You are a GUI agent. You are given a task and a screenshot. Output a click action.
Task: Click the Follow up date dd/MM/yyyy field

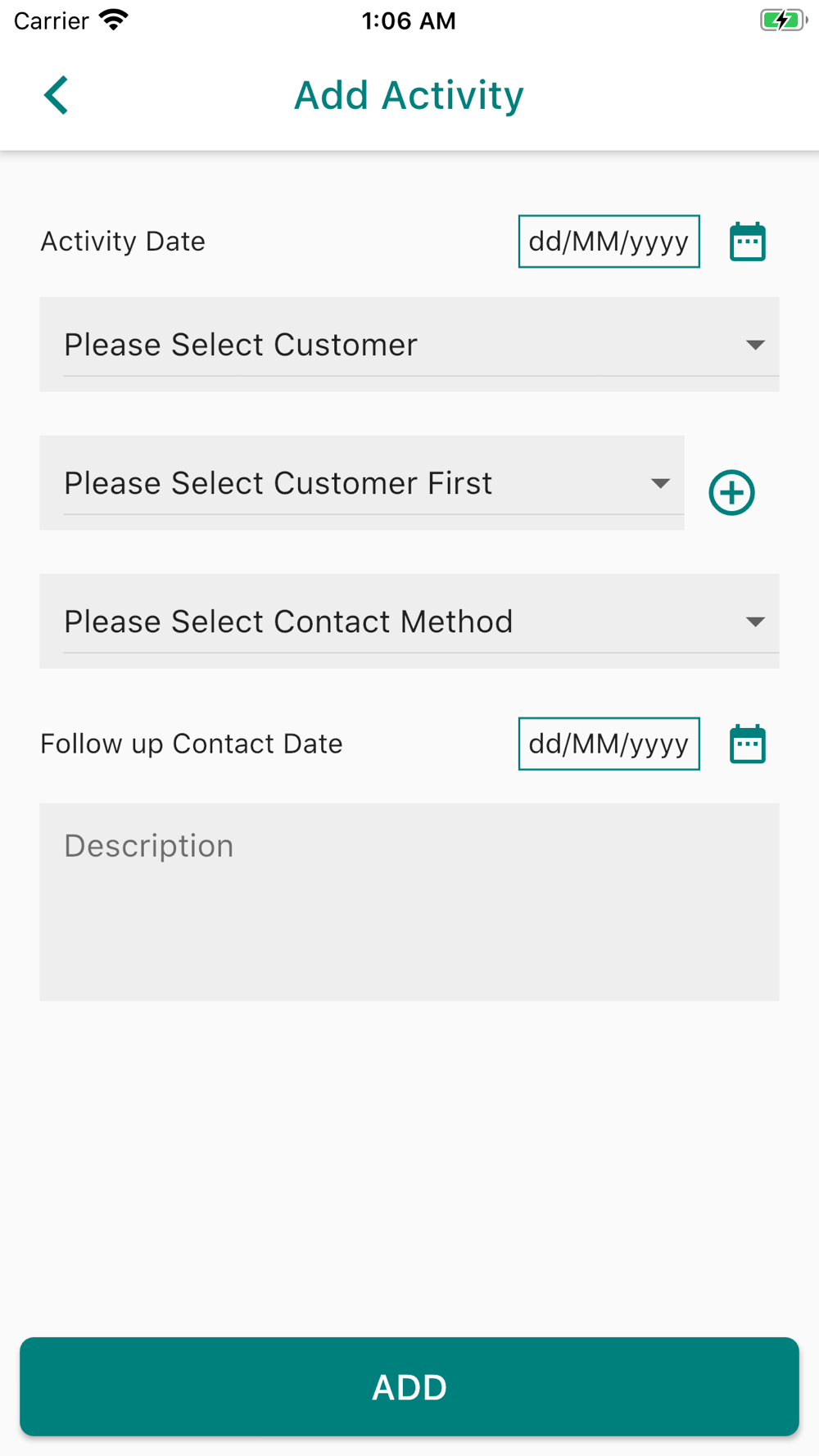click(x=609, y=744)
